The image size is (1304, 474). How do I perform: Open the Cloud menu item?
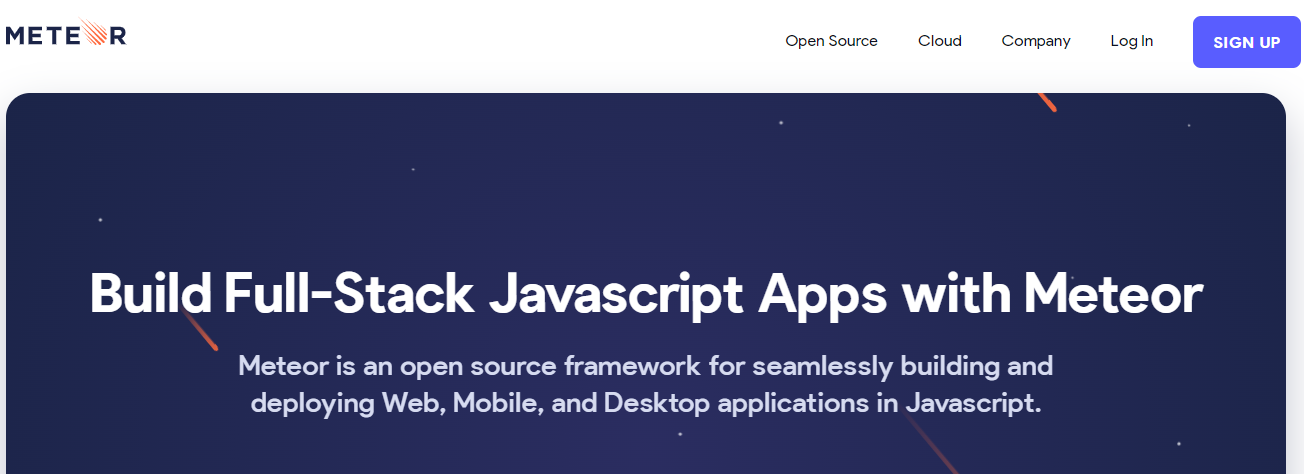tap(940, 41)
